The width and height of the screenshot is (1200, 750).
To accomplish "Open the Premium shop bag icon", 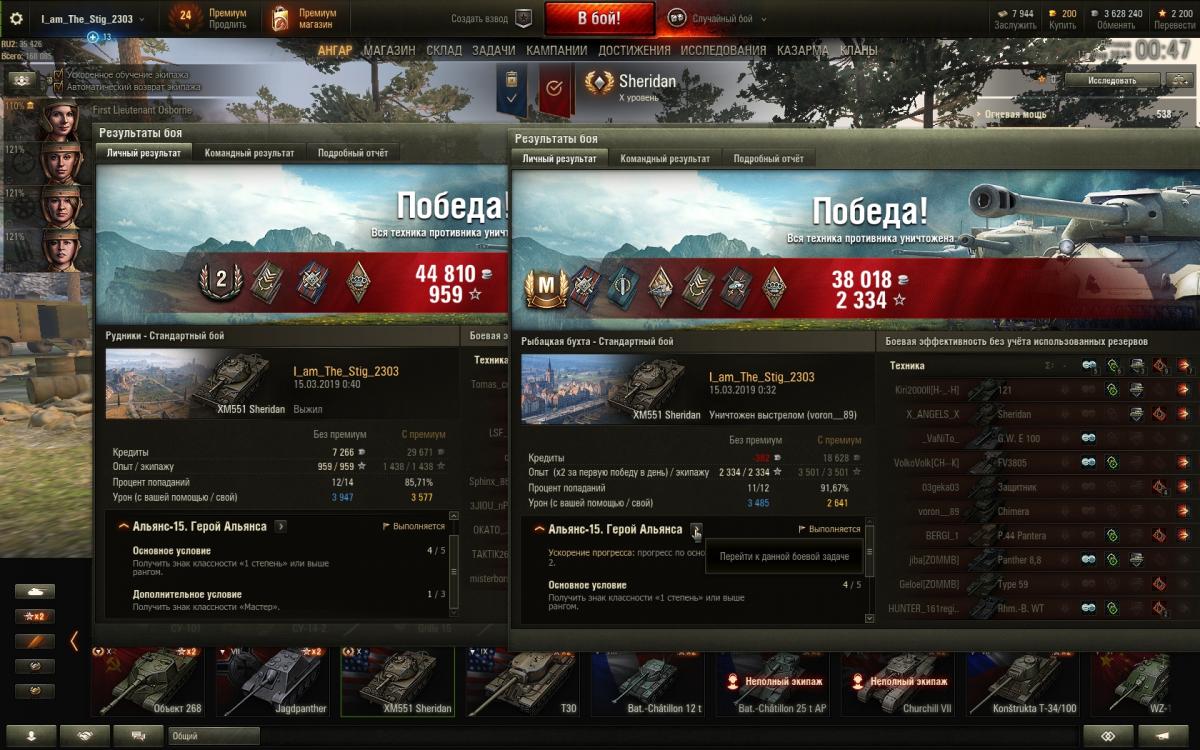I will pyautogui.click(x=280, y=18).
